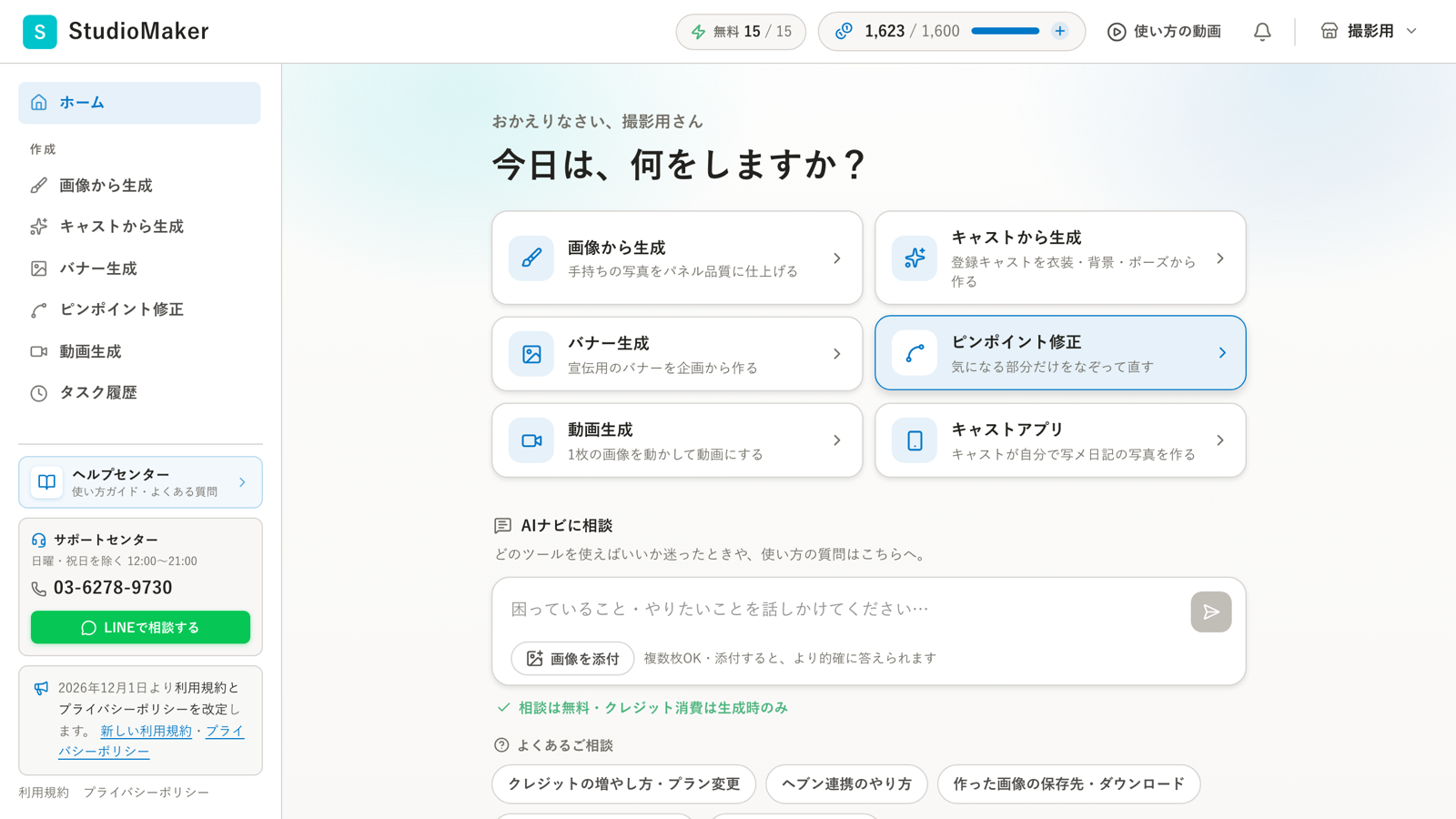1456x819 pixels.
Task: Click the StudioMaker logo icon
Action: click(x=39, y=31)
